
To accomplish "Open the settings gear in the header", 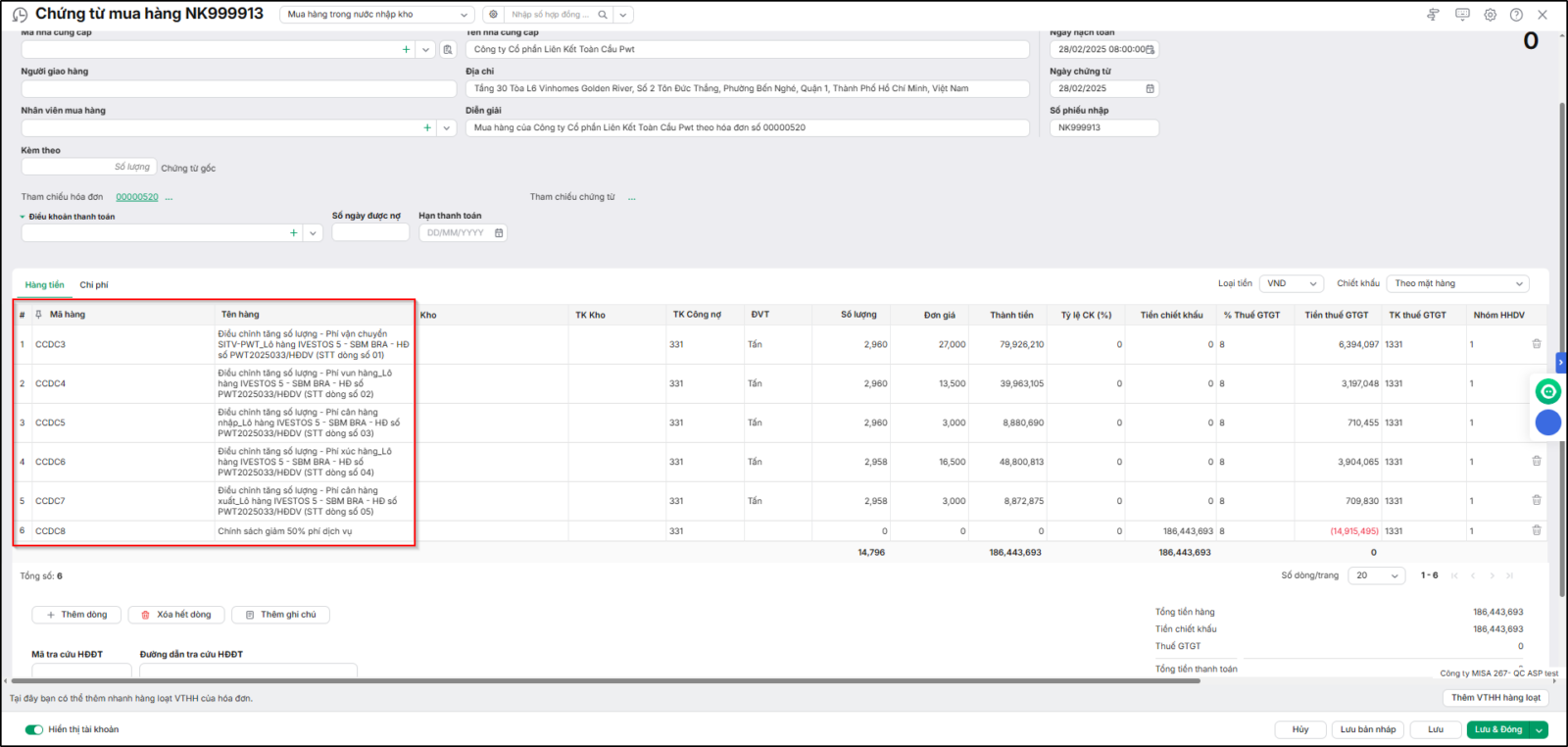I will (1490, 15).
